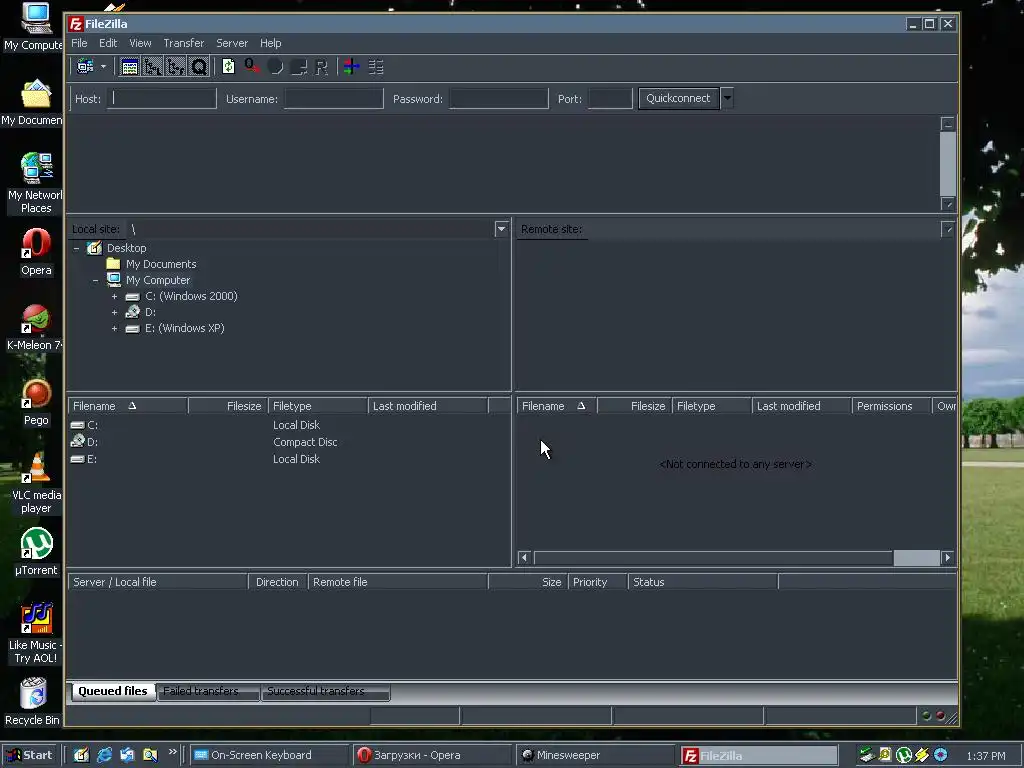
Task: Disconnect from server icon
Action: click(x=298, y=67)
